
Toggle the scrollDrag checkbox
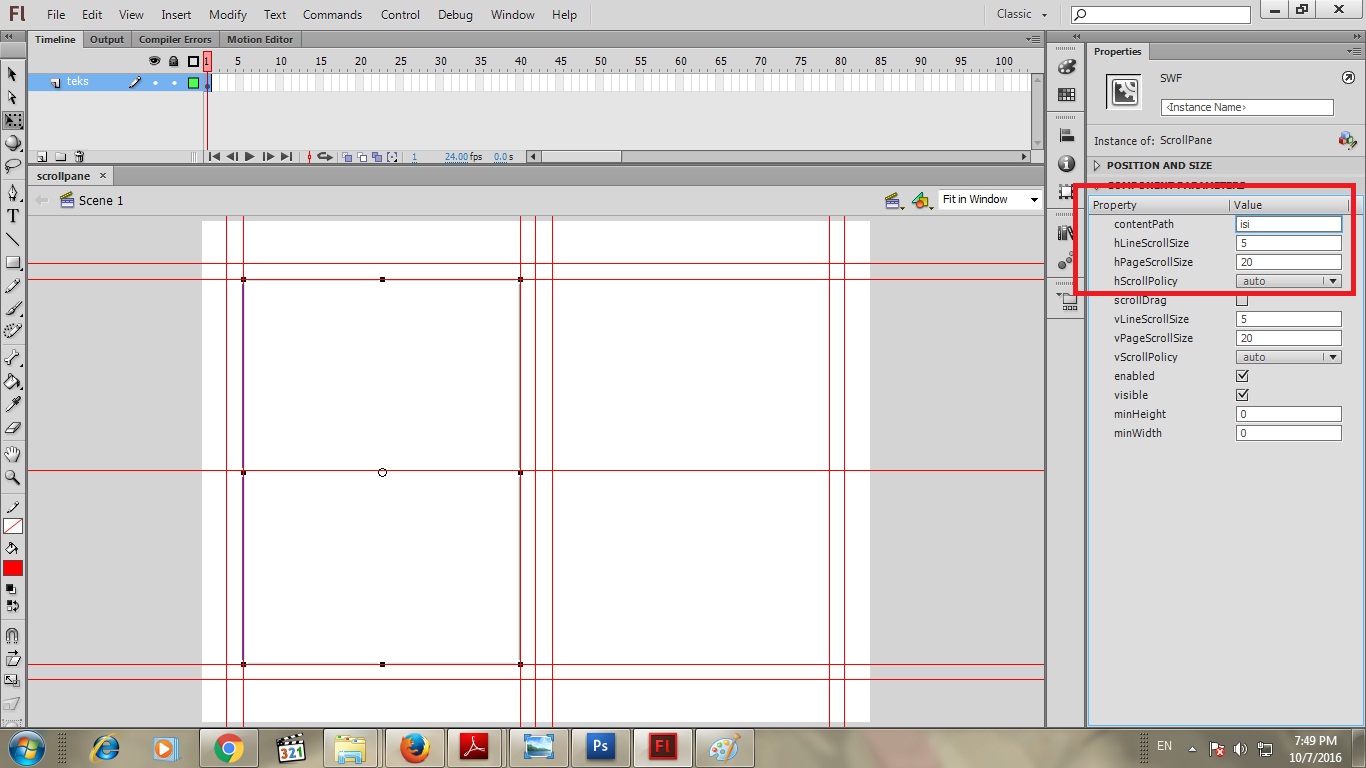[x=1242, y=300]
